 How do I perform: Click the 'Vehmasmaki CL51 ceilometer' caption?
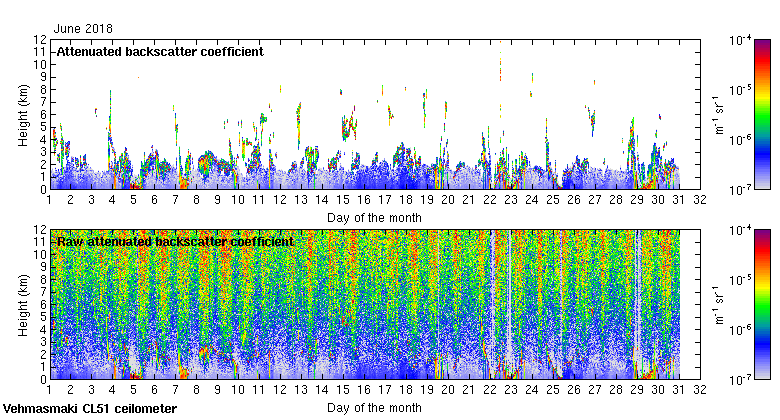coord(90,409)
